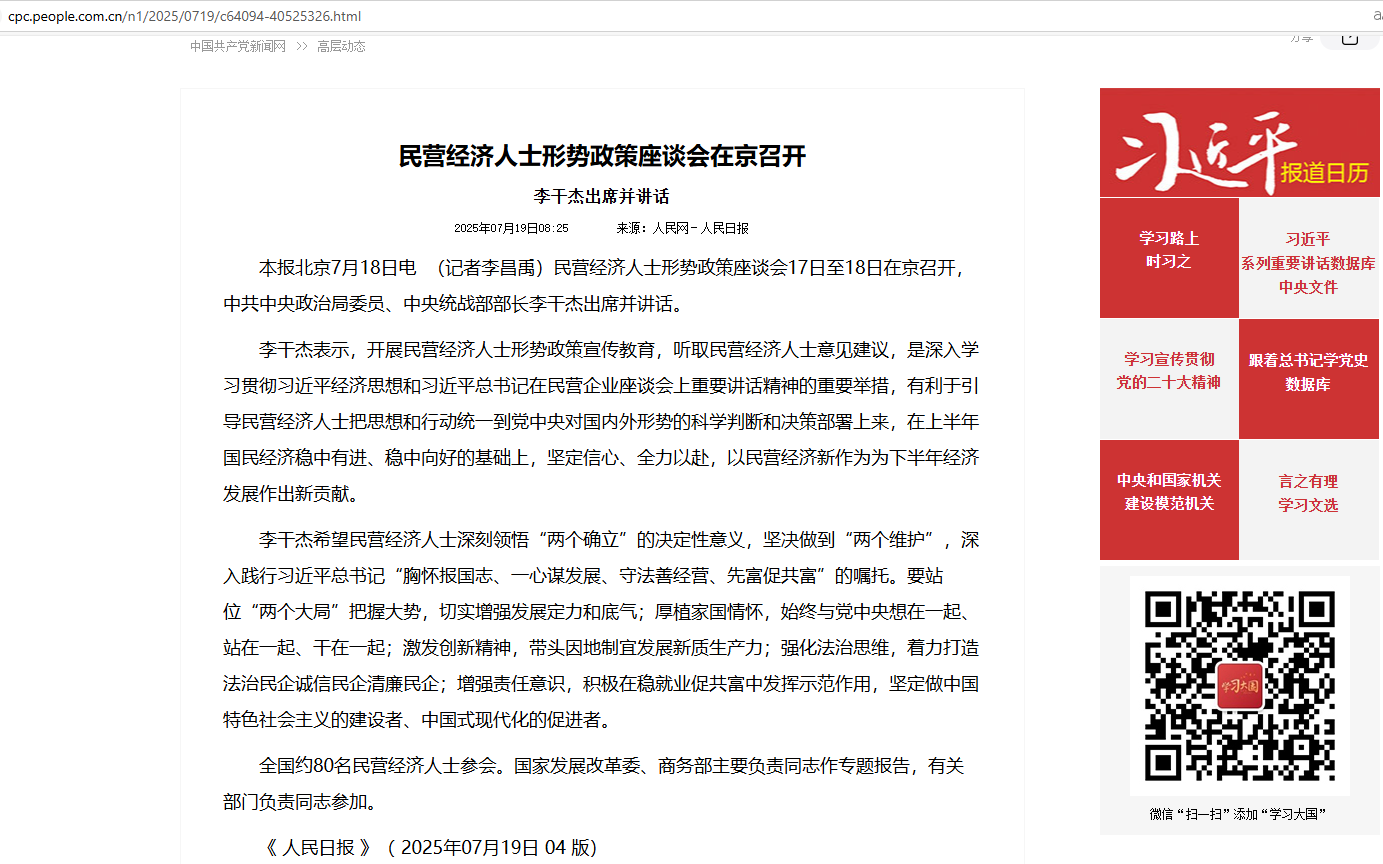Click the partially visible share icon at top right
The width and height of the screenshot is (1383, 864).
point(1349,39)
